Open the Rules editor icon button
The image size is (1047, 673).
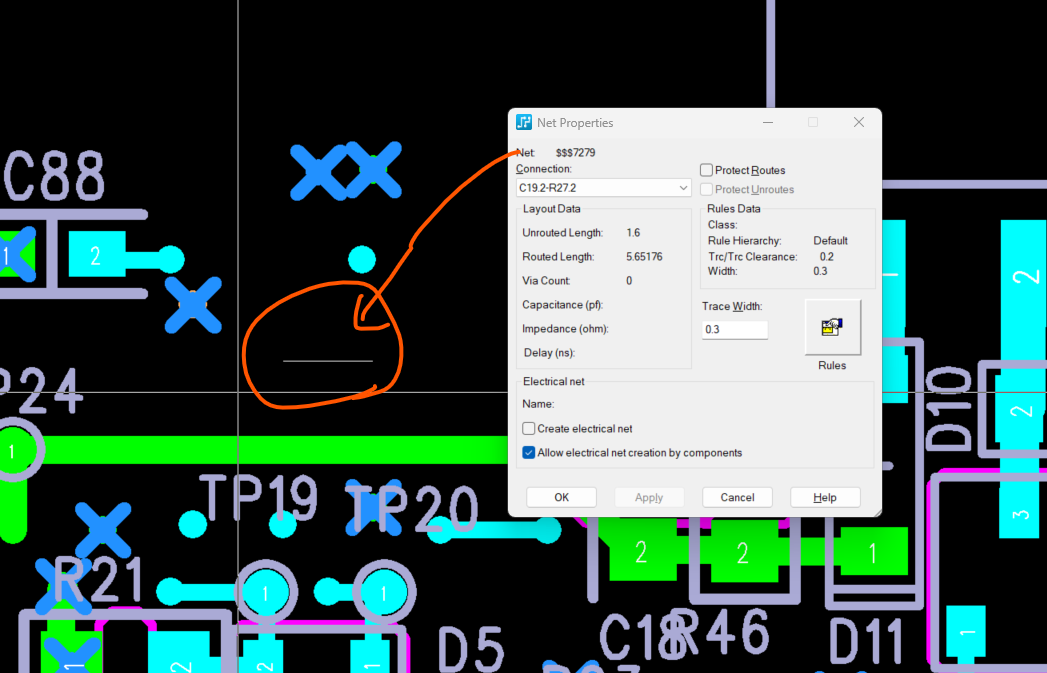832,327
